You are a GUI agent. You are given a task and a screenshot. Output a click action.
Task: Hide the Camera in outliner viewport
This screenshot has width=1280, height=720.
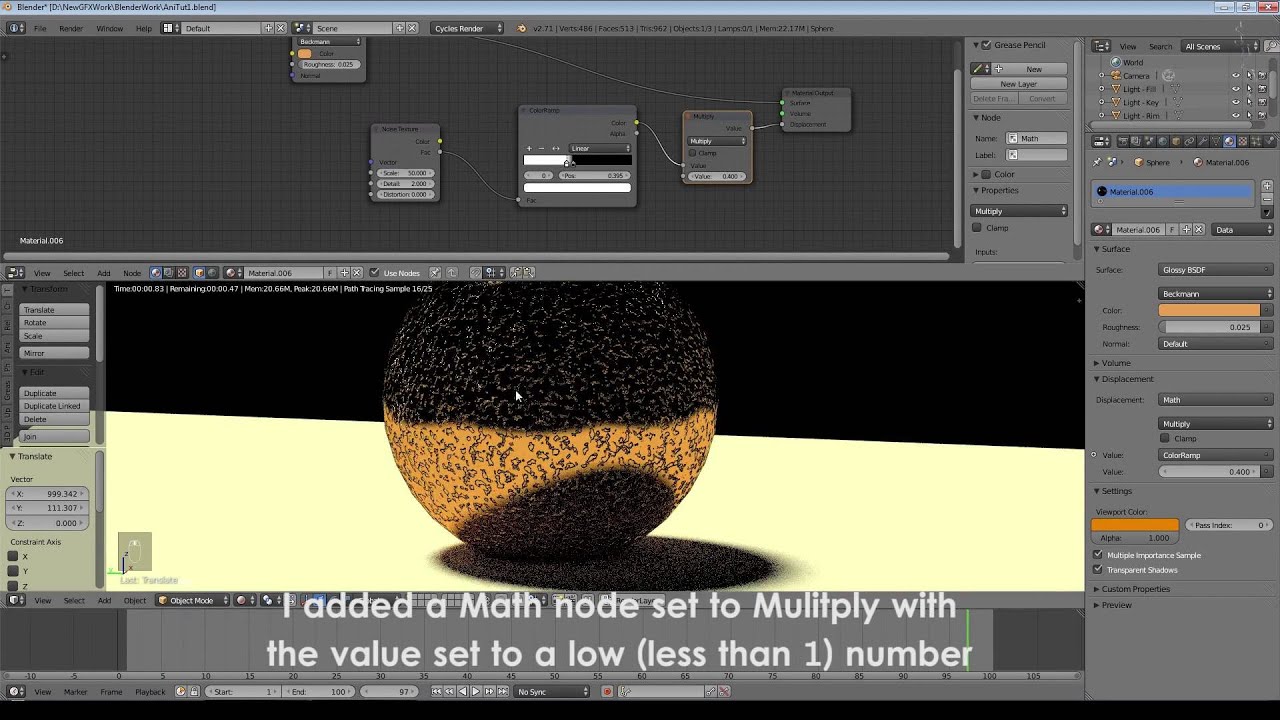tap(1236, 76)
